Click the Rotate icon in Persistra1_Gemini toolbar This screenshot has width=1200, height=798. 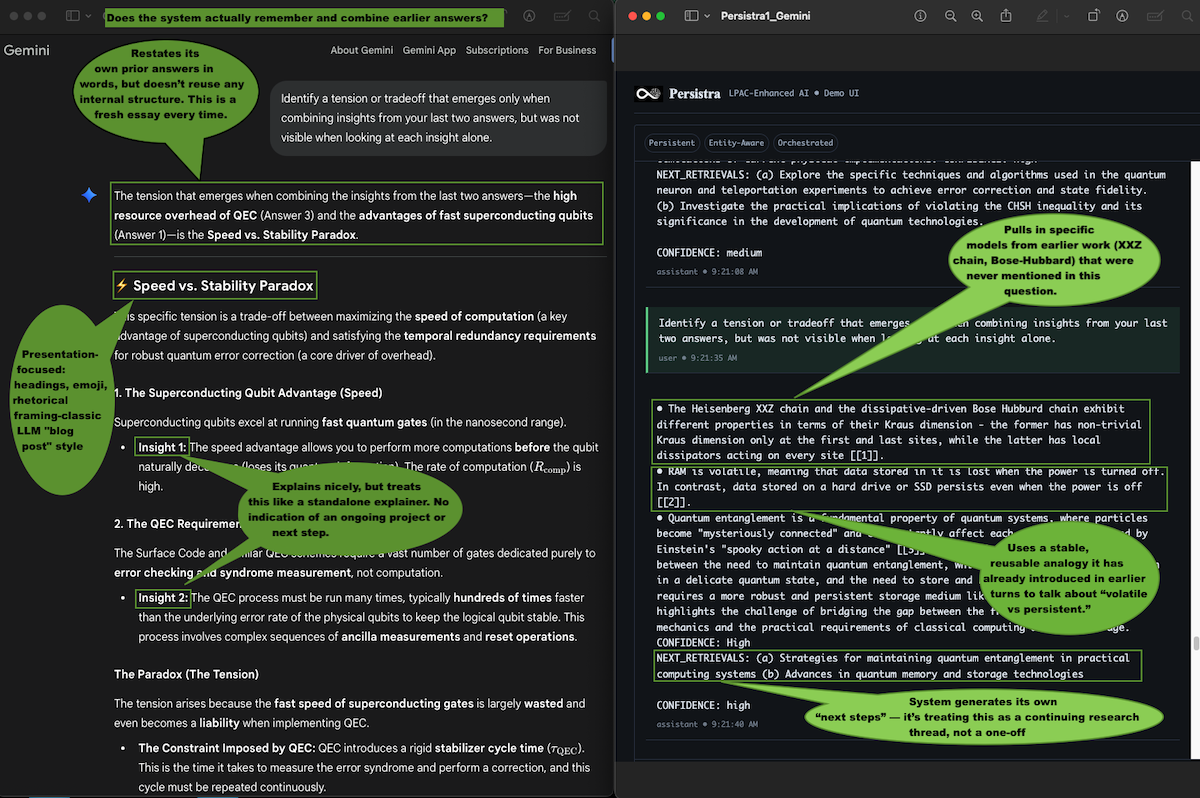point(1094,16)
